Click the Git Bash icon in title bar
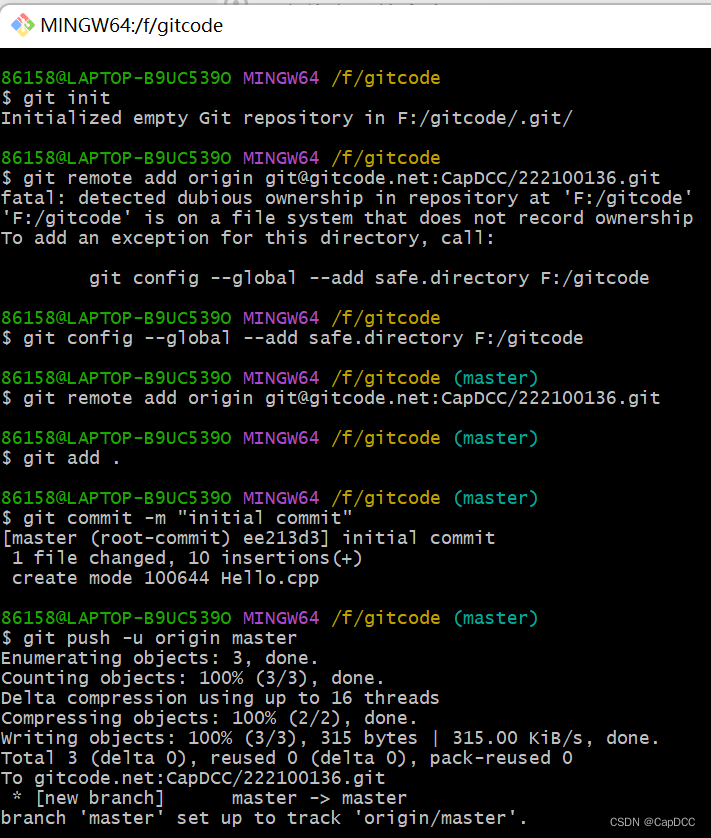 coord(22,25)
